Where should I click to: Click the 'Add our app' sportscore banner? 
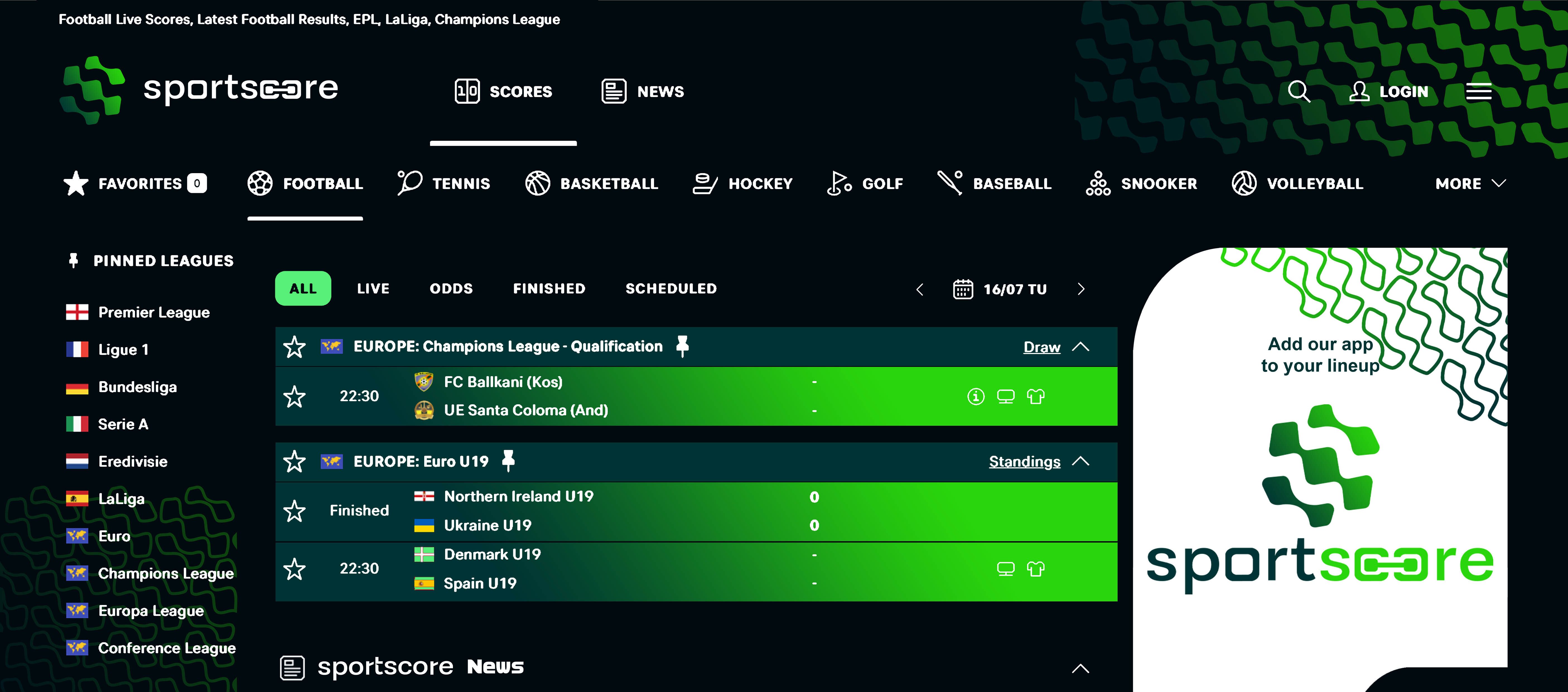pyautogui.click(x=1320, y=469)
